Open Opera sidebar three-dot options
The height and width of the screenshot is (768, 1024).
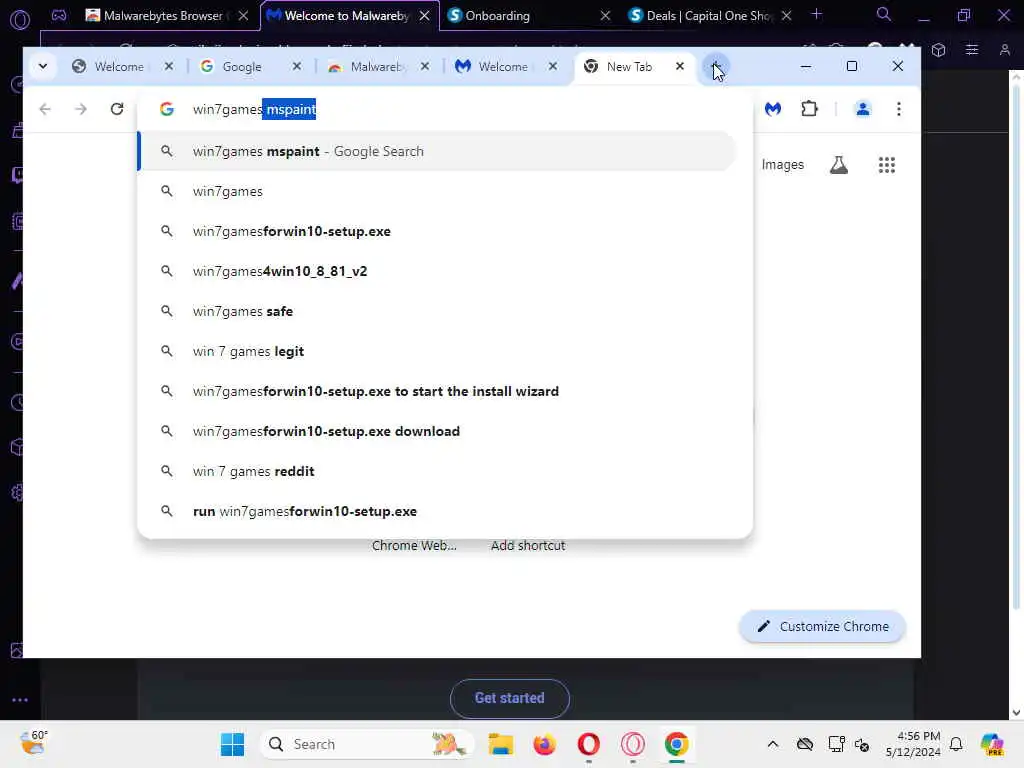pyautogui.click(x=20, y=700)
